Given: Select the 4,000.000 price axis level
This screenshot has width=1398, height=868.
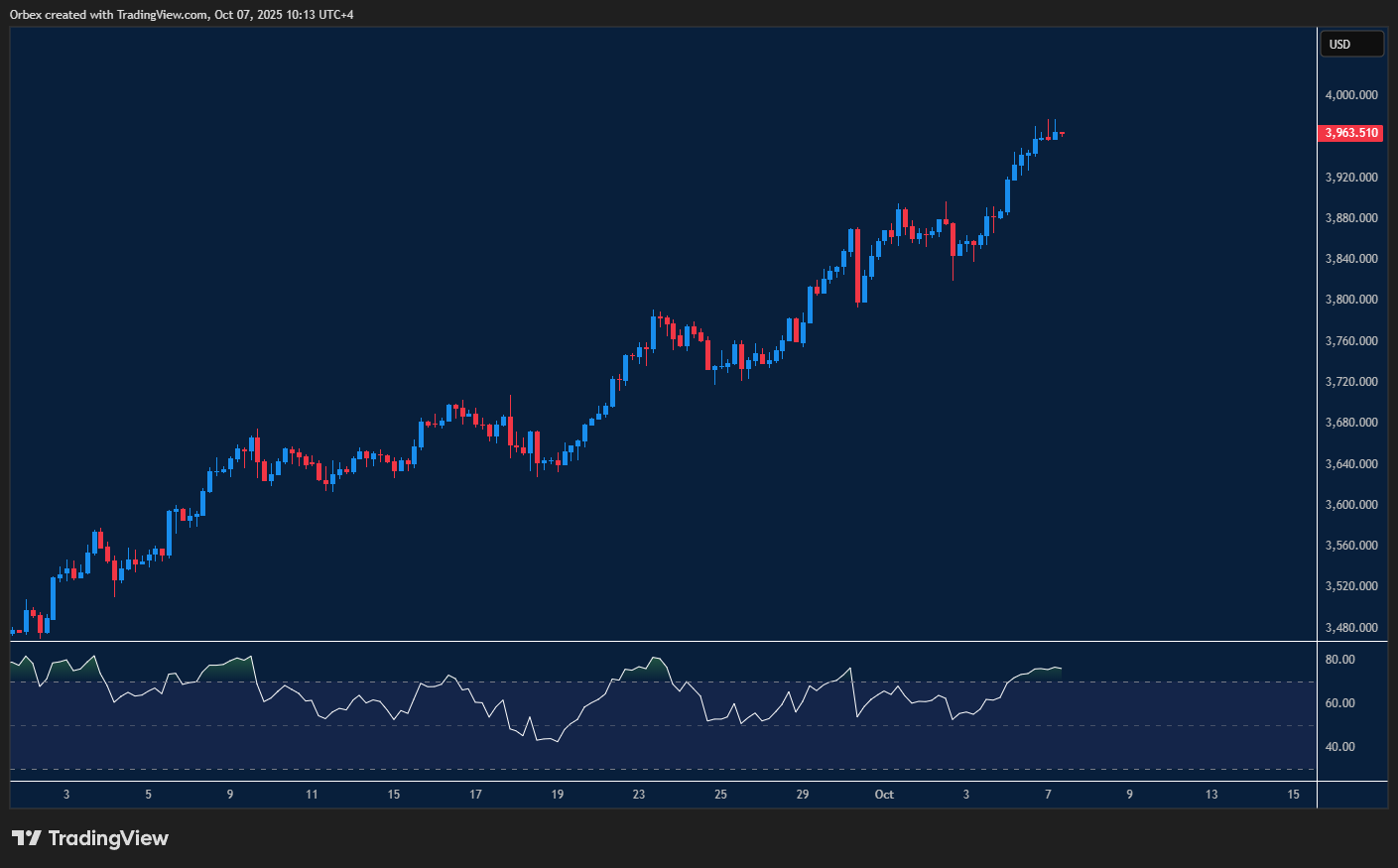Looking at the screenshot, I should (x=1351, y=95).
